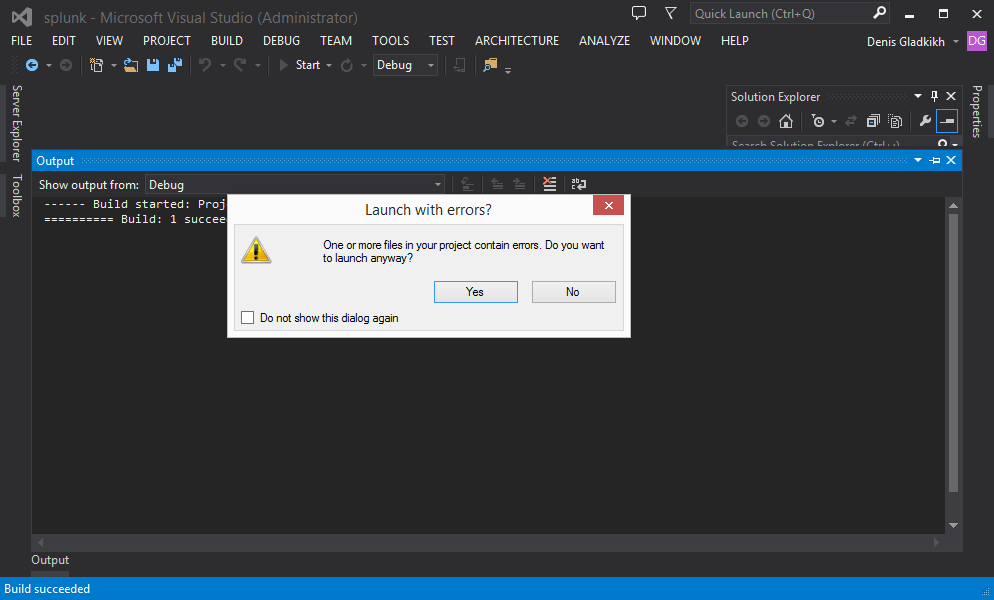Click the DG user avatar badge
994x600 pixels.
[x=976, y=41]
